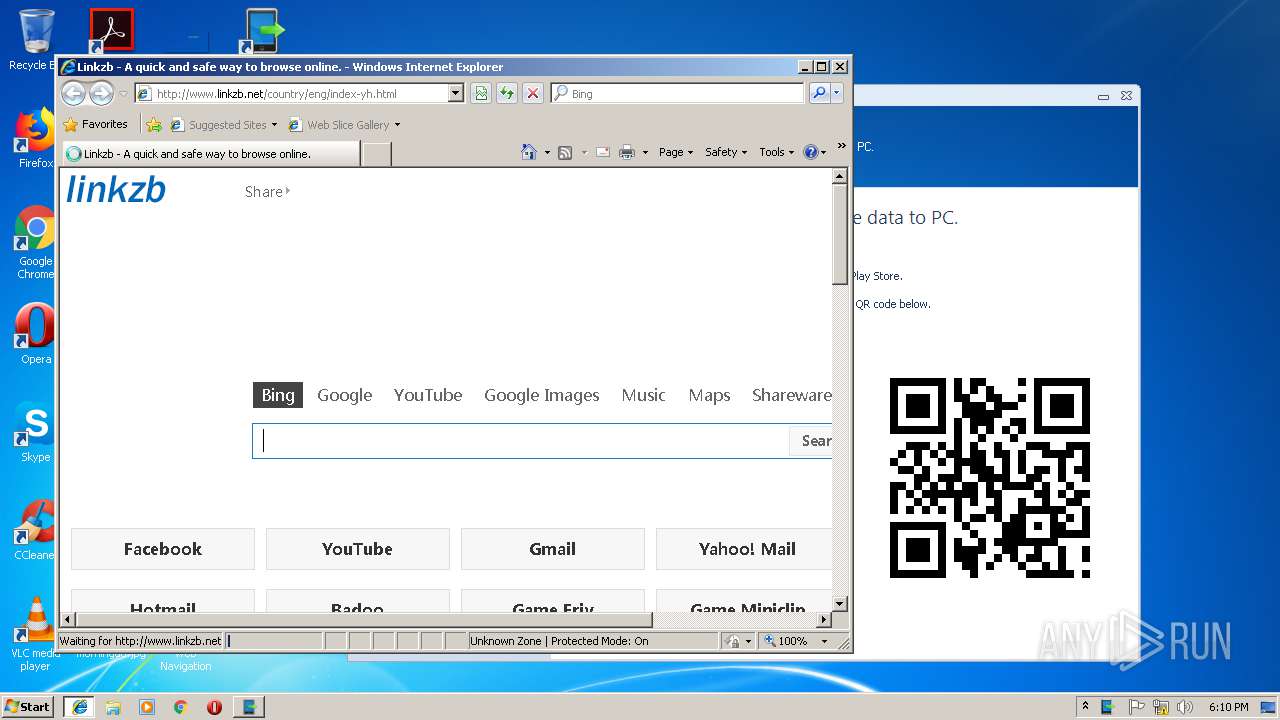Viewport: 1280px width, 720px height.
Task: Expand the Home button dropdown arrow
Action: coord(547,152)
